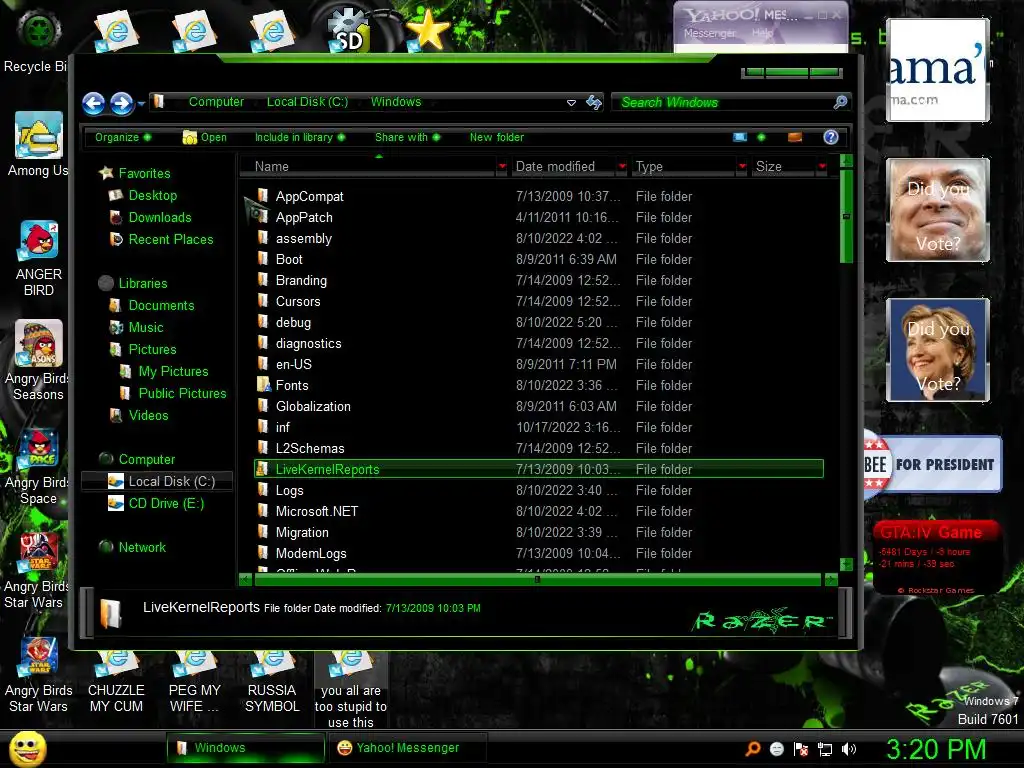
Task: Go forward with the Explorer Forward arrow
Action: tap(121, 103)
